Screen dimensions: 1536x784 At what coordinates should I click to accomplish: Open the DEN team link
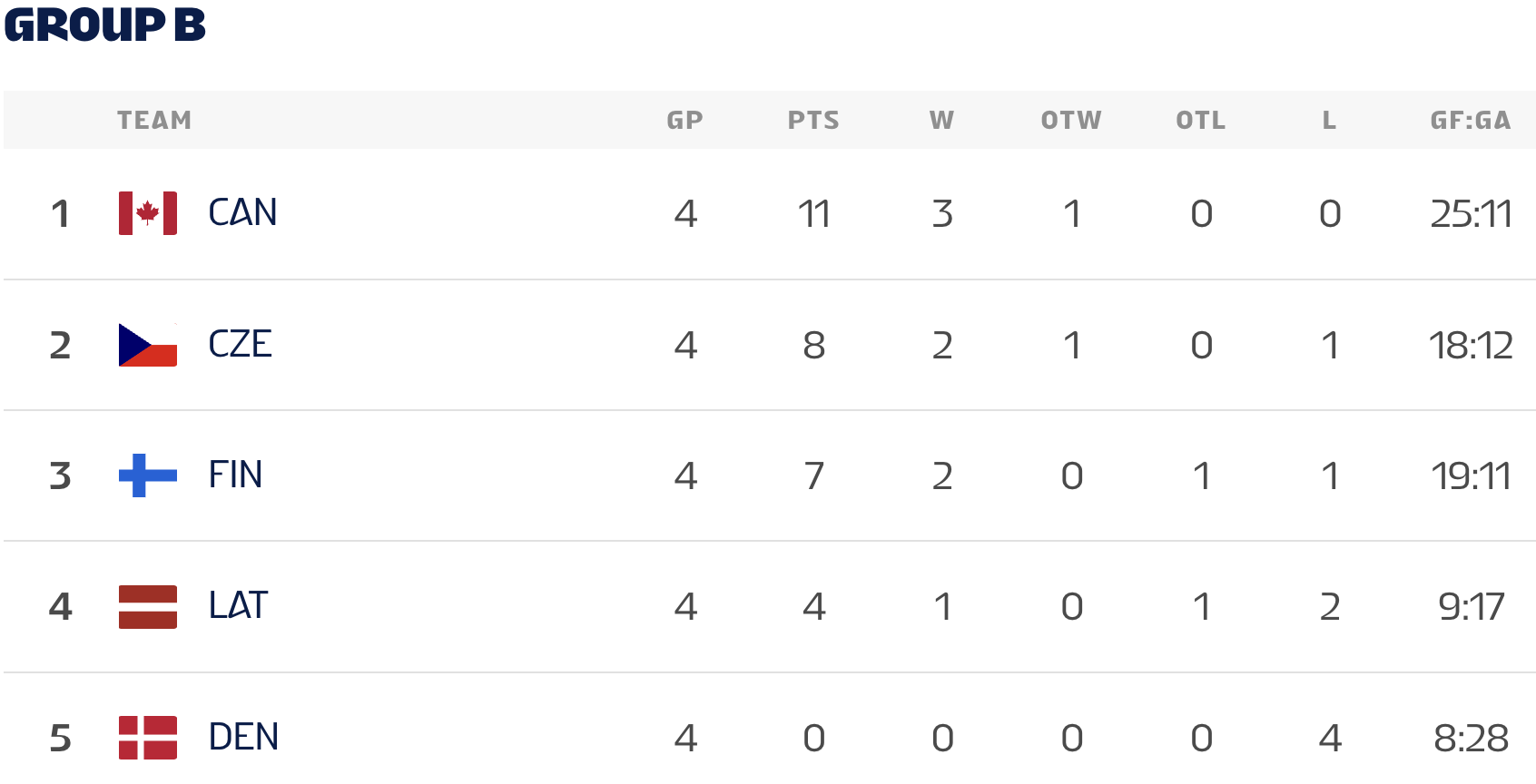tap(243, 737)
